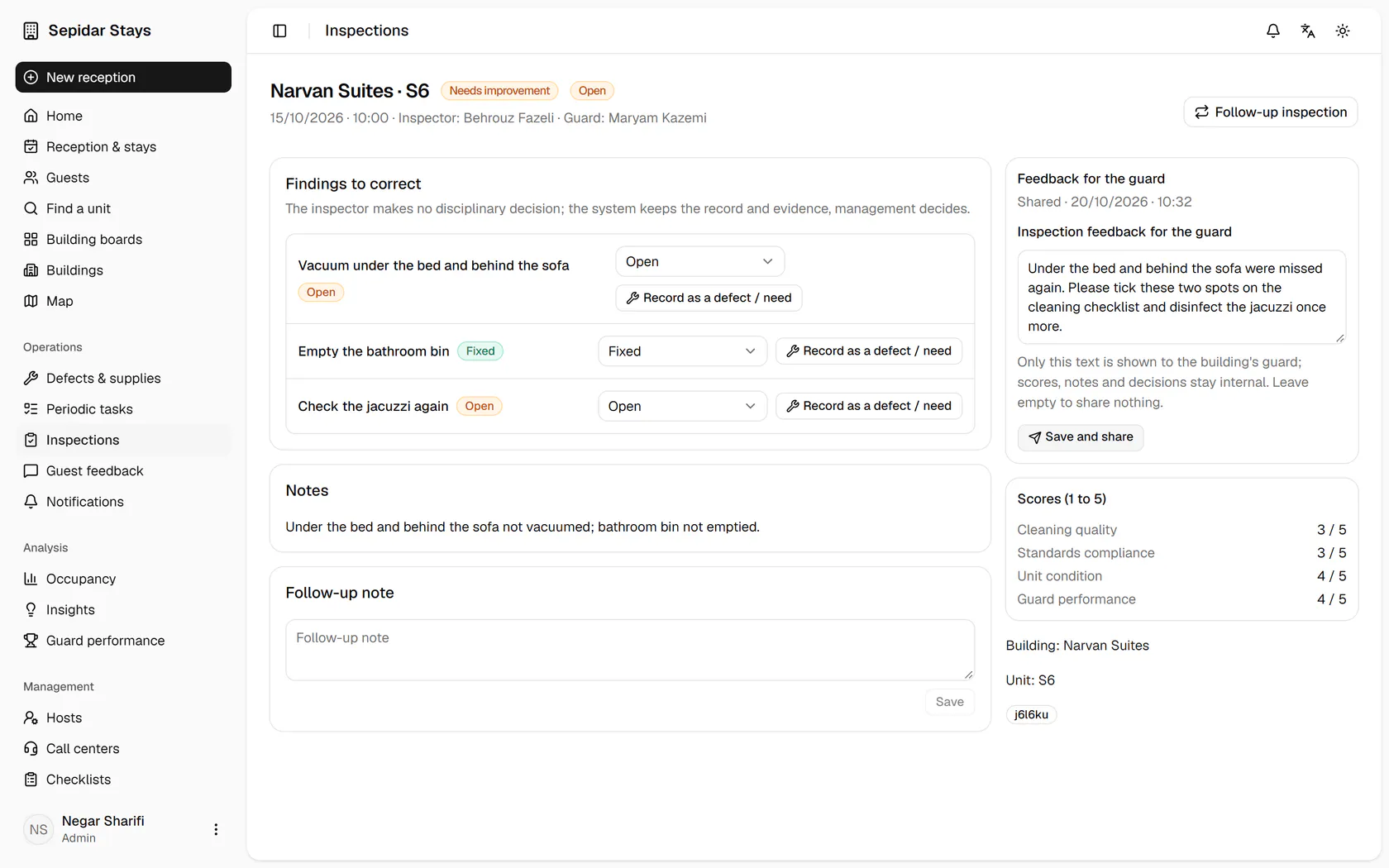Screen dimensions: 1389x868
Task: Open Occupancy analysis
Action: [x=123, y=579]
